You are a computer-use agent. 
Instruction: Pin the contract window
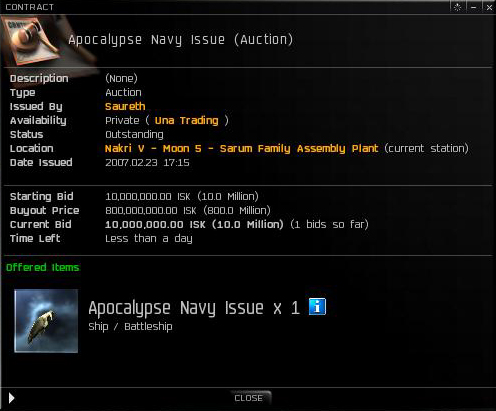tap(458, 7)
